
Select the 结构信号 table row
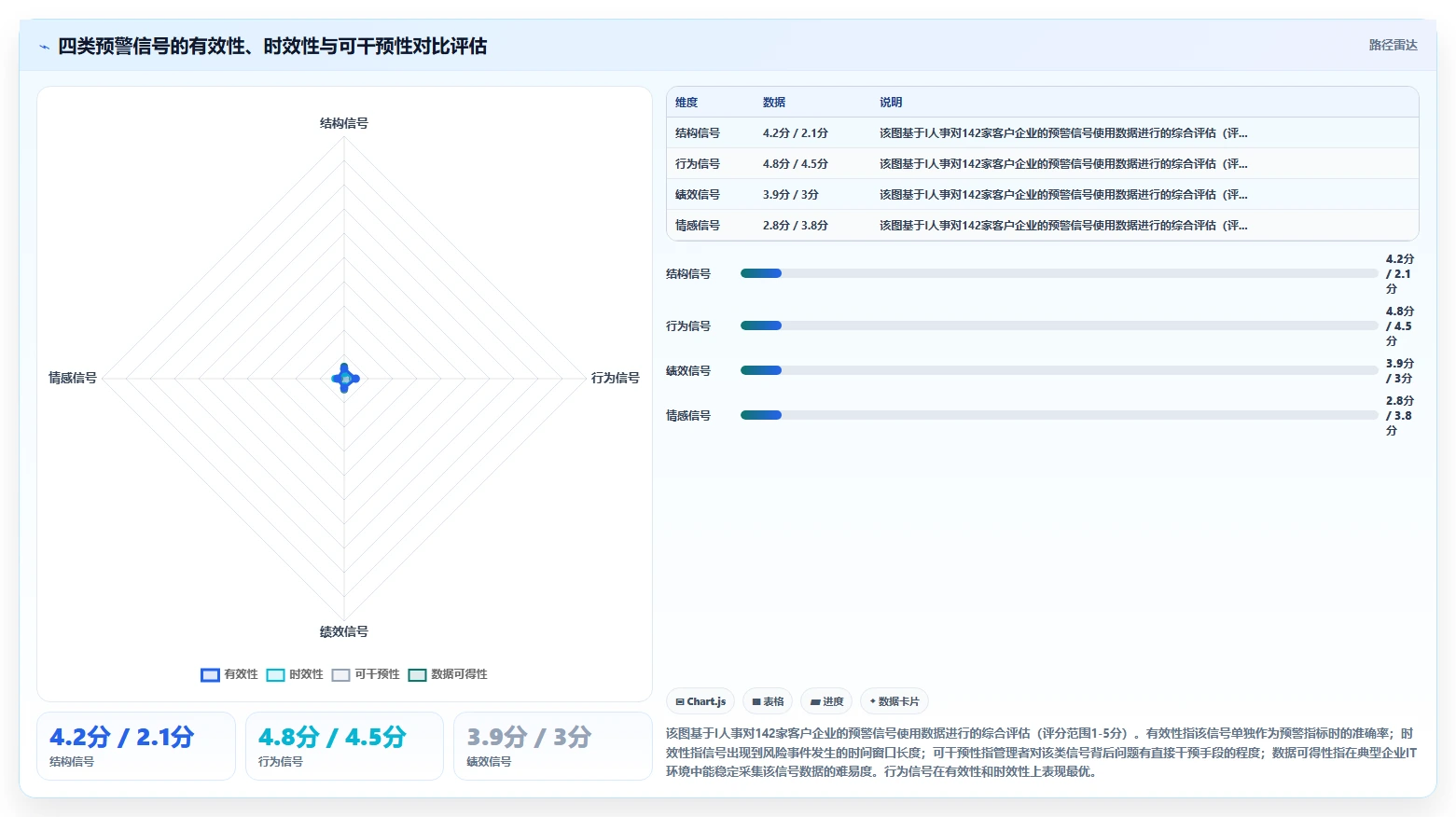coord(1043,133)
